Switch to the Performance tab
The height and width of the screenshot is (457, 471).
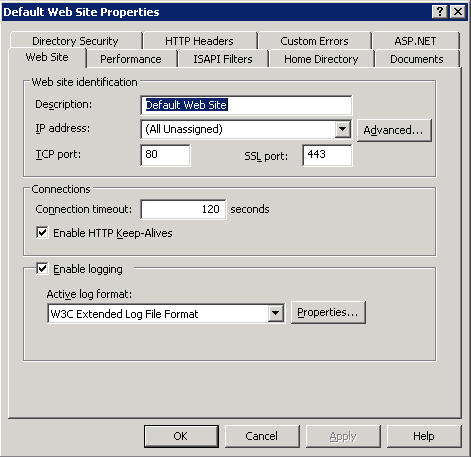(131, 59)
